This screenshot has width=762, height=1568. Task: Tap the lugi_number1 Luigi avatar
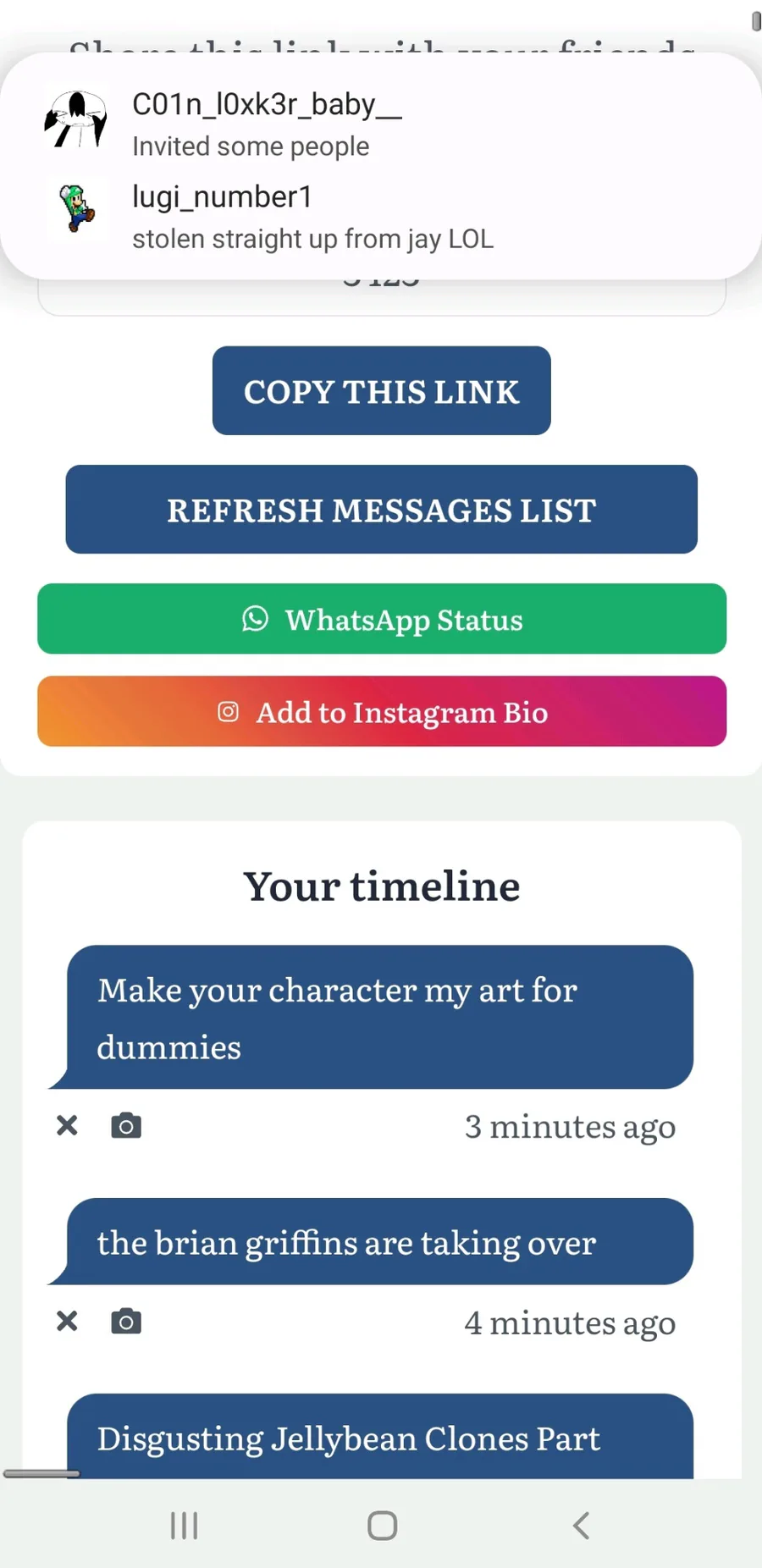[x=76, y=208]
